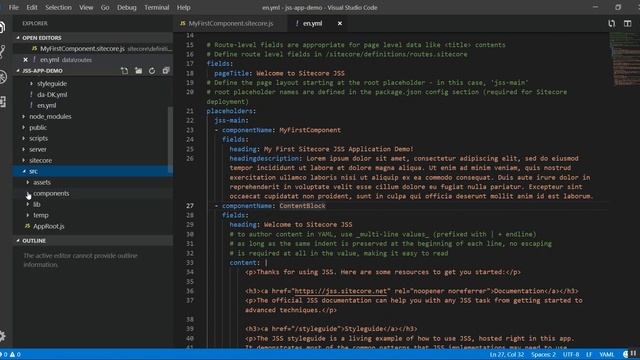640x360 pixels.
Task: Open the Explorer activity bar icon
Action: [x=2, y=27]
